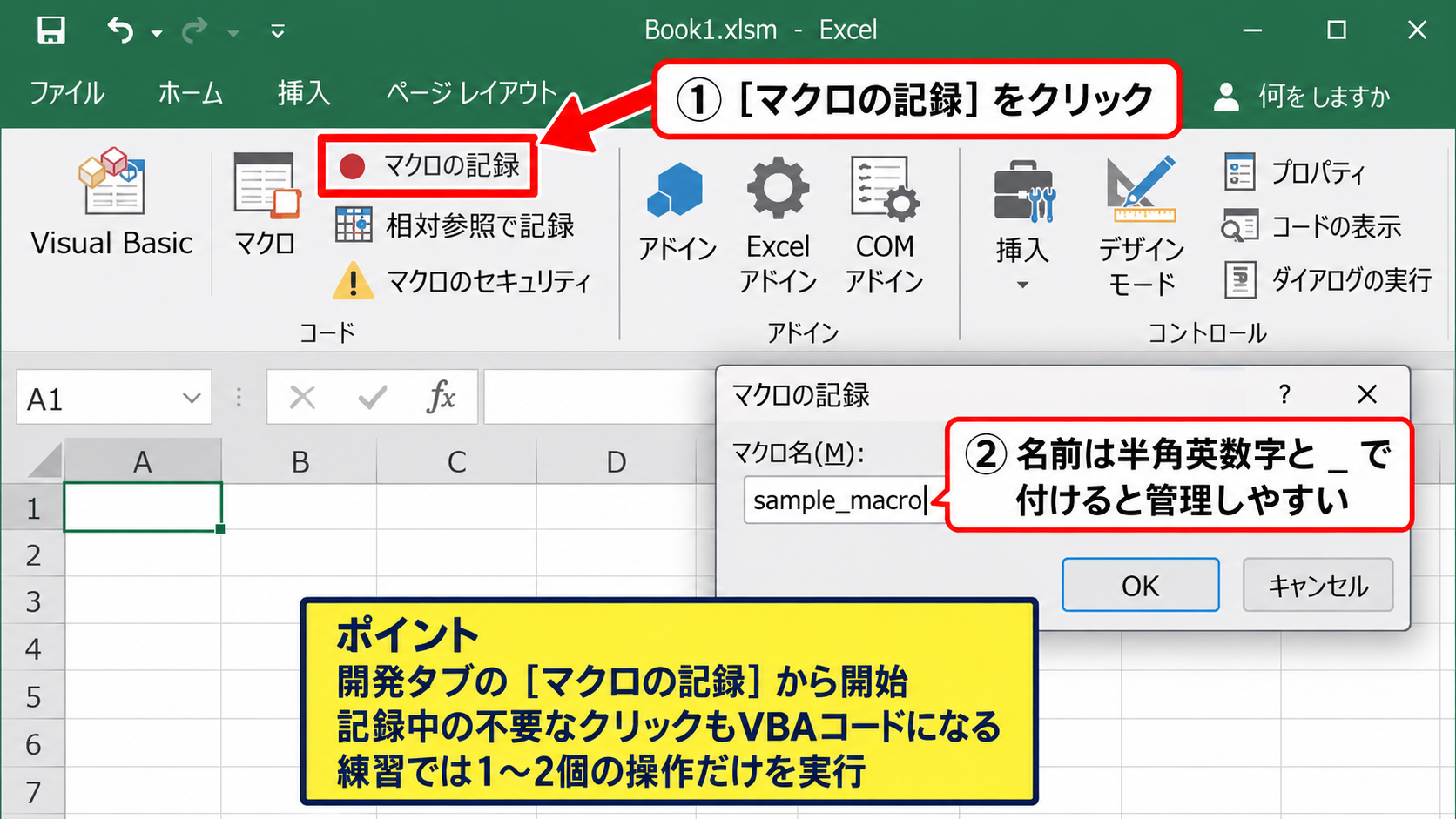Select column A header
The width and height of the screenshot is (1456, 819).
coord(143,461)
